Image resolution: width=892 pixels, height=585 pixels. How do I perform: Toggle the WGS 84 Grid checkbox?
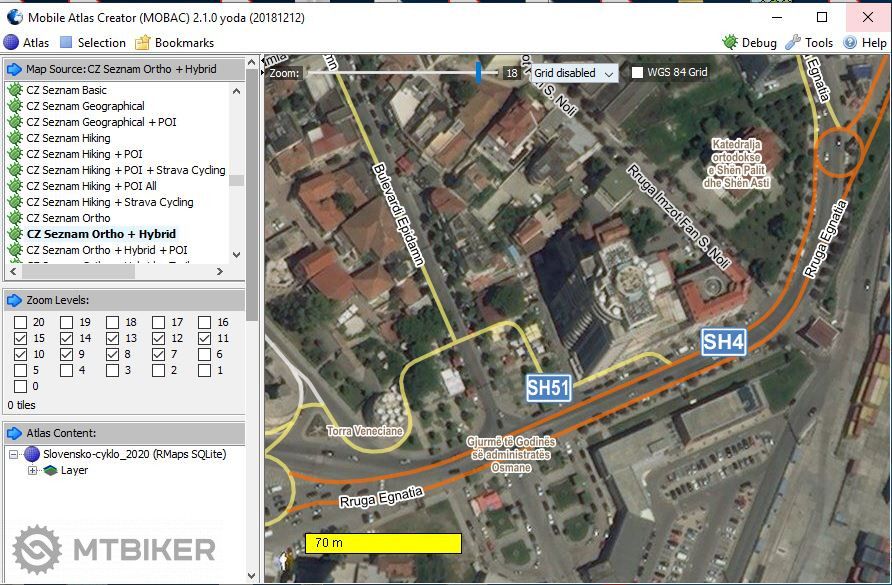(x=637, y=73)
